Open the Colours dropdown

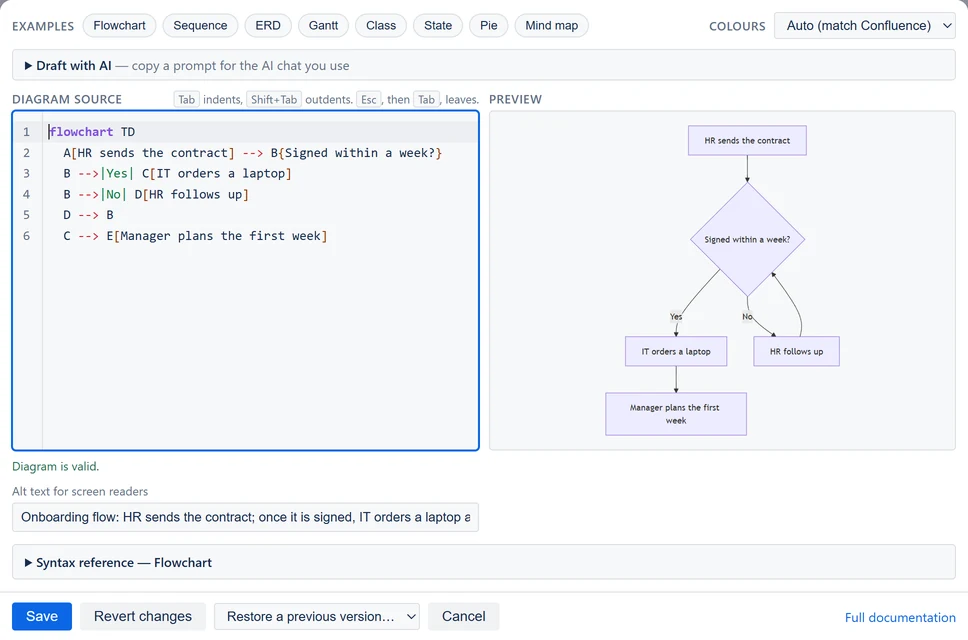(x=864, y=26)
